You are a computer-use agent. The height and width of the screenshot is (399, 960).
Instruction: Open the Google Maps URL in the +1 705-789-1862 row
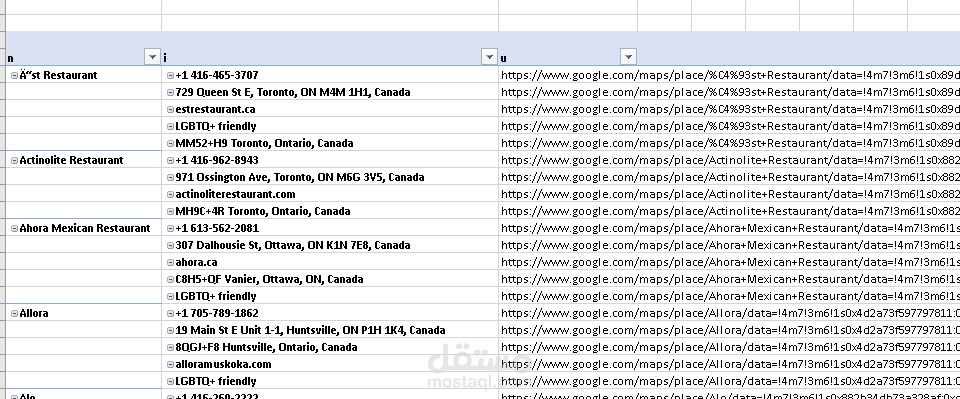click(x=730, y=313)
